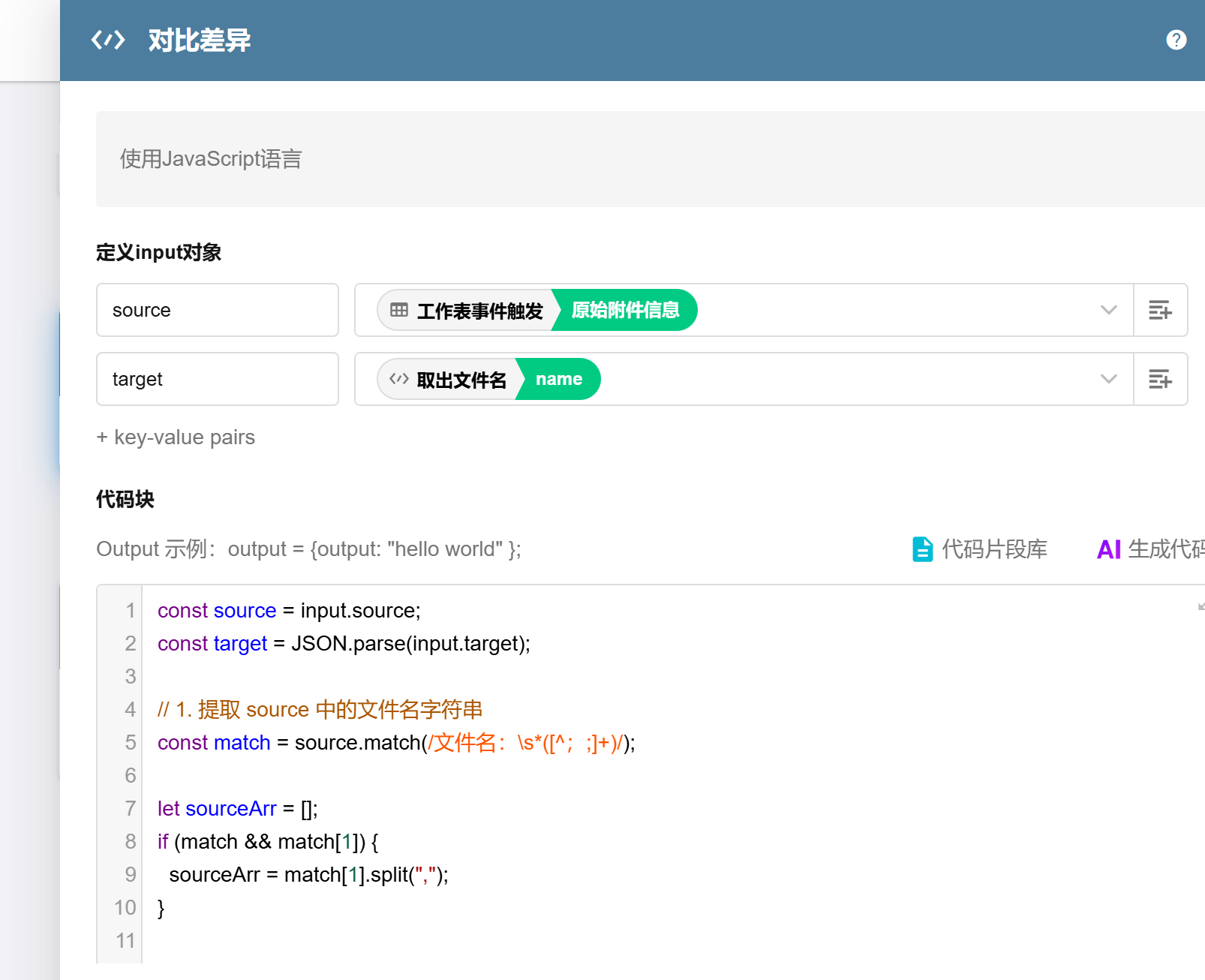Click insert-field icon for target row

pos(1160,379)
